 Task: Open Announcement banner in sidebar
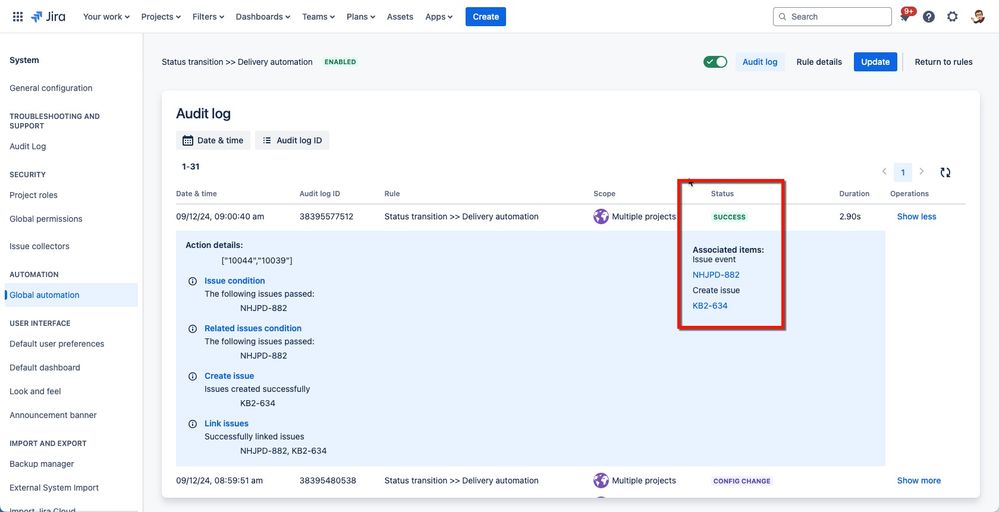tap(53, 415)
